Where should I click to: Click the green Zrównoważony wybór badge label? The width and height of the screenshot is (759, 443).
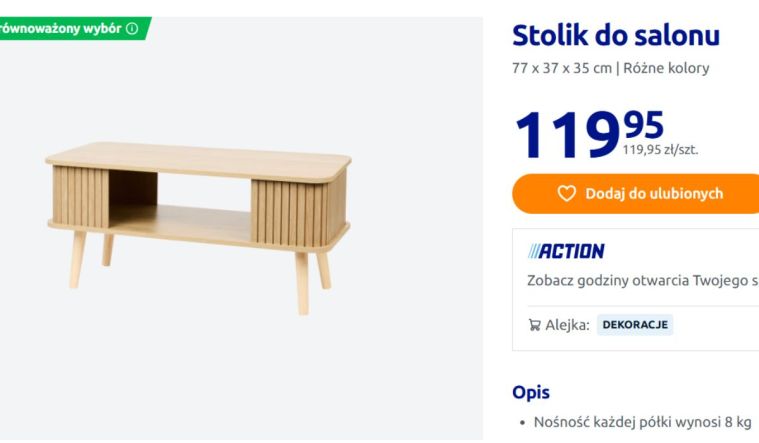tap(60, 28)
